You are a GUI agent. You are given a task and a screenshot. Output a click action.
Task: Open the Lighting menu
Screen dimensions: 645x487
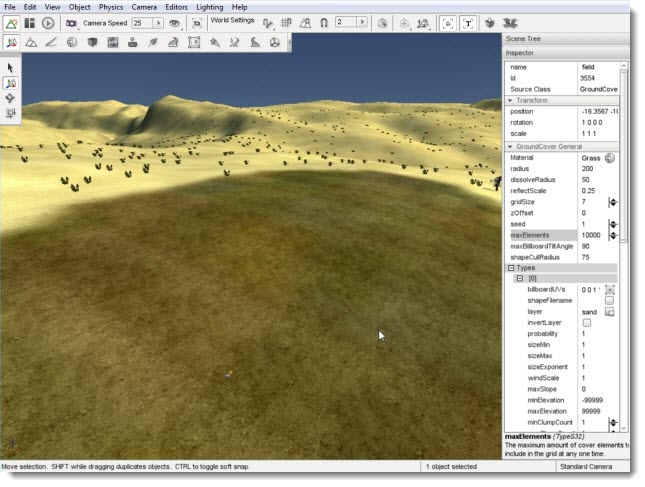(209, 7)
